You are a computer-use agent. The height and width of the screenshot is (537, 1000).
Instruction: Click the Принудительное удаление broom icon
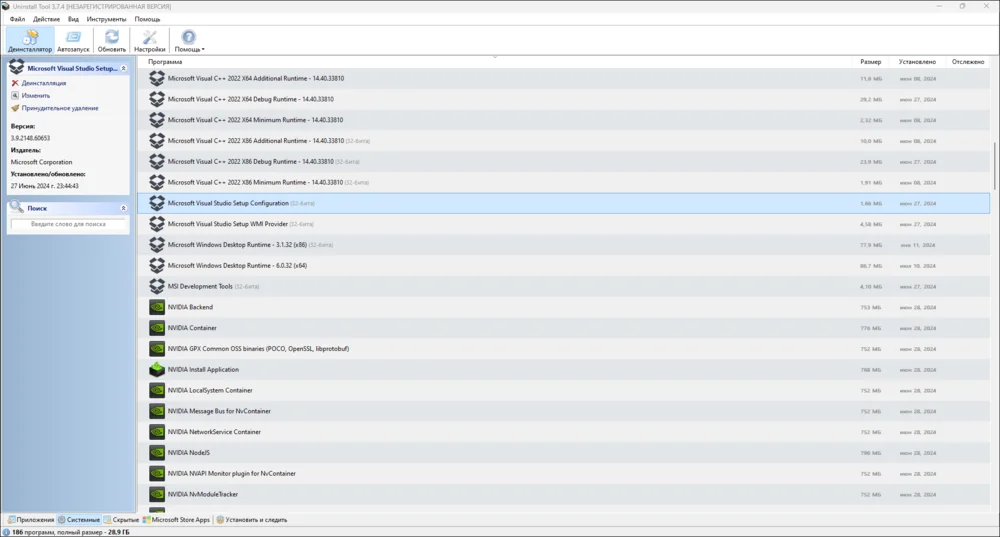tap(15, 108)
